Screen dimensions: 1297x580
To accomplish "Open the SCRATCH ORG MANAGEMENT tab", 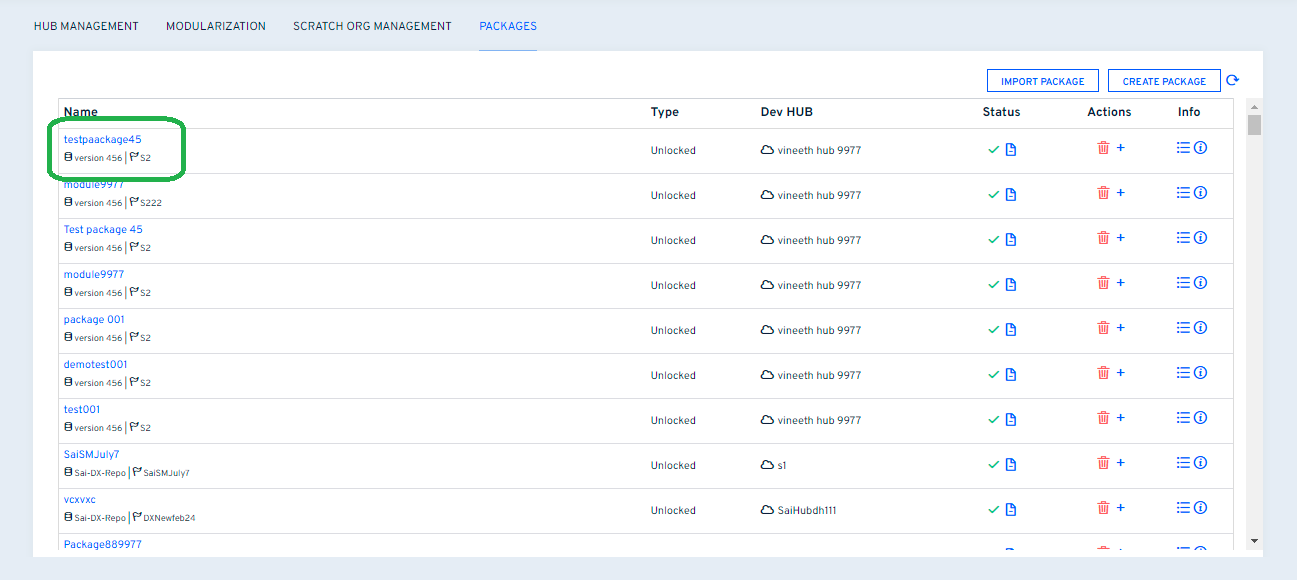I will click(372, 26).
